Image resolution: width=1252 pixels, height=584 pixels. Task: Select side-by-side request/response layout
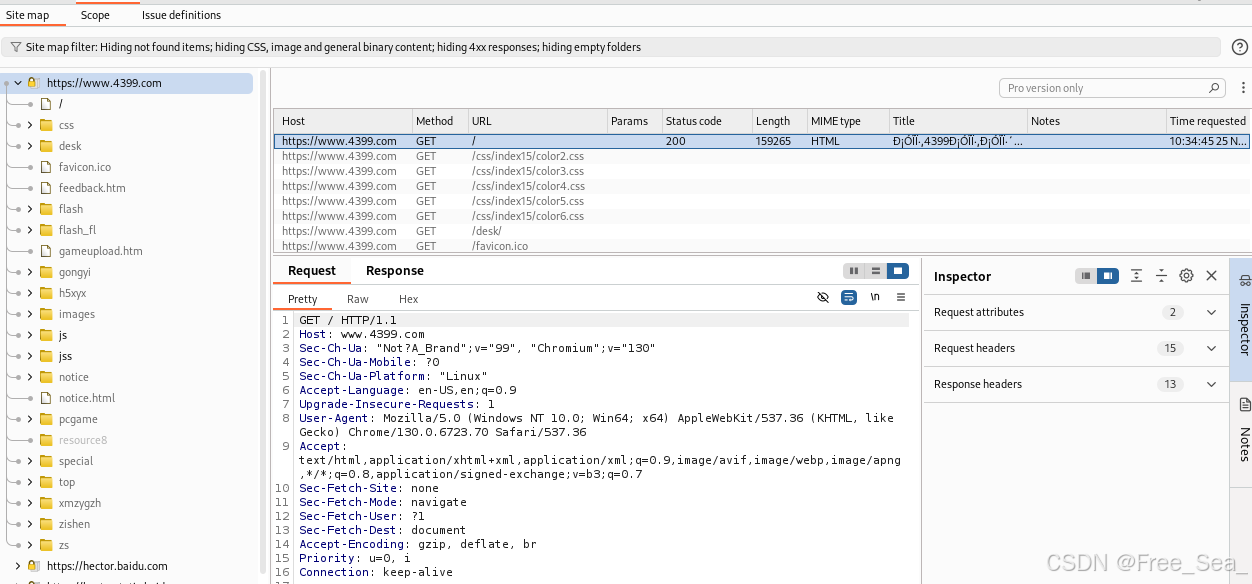tap(854, 271)
